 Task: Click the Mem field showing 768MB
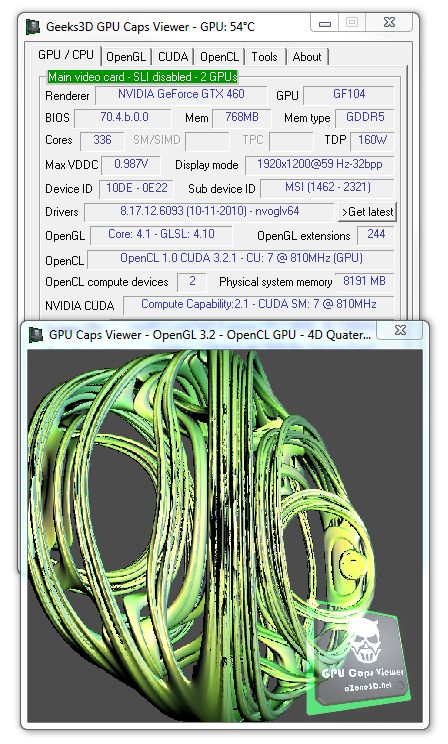tap(242, 117)
